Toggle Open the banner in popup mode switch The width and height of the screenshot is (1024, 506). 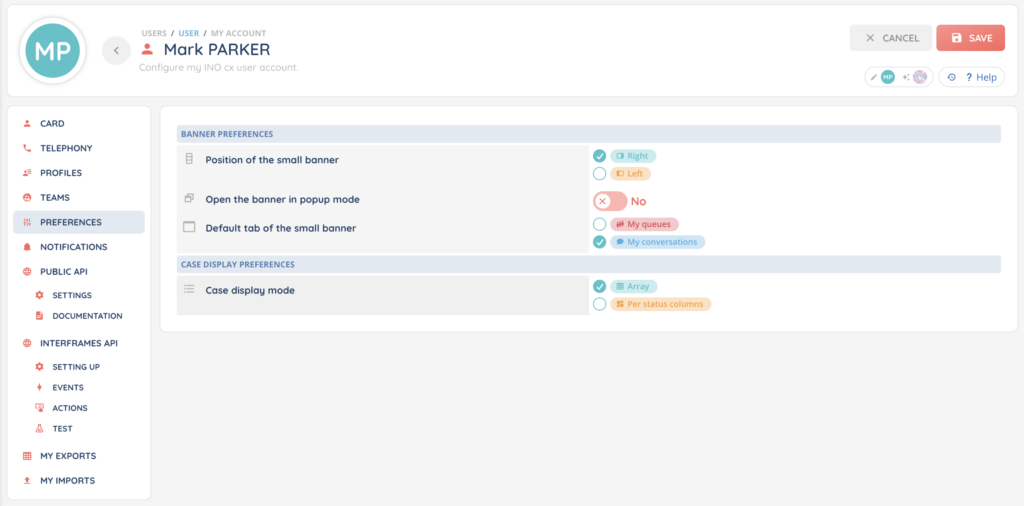609,201
